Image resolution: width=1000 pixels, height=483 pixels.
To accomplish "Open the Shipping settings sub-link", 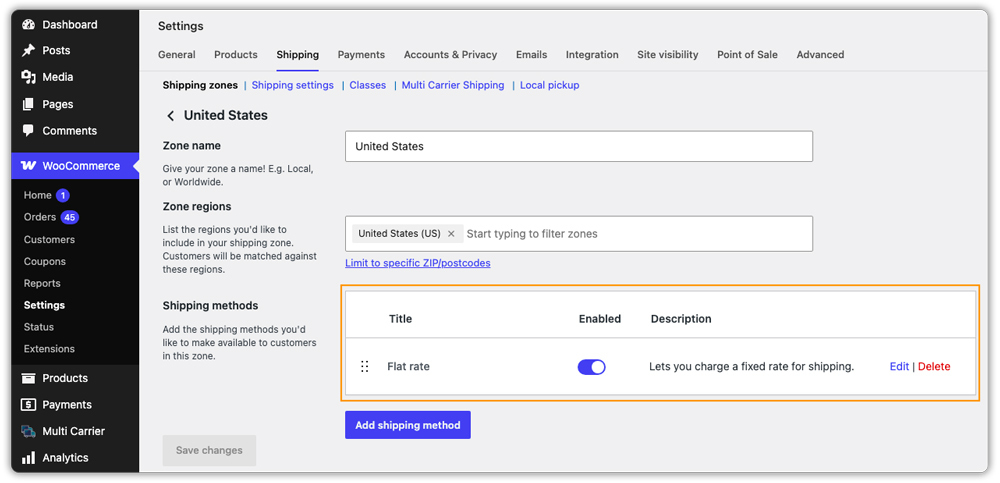I will 293,85.
